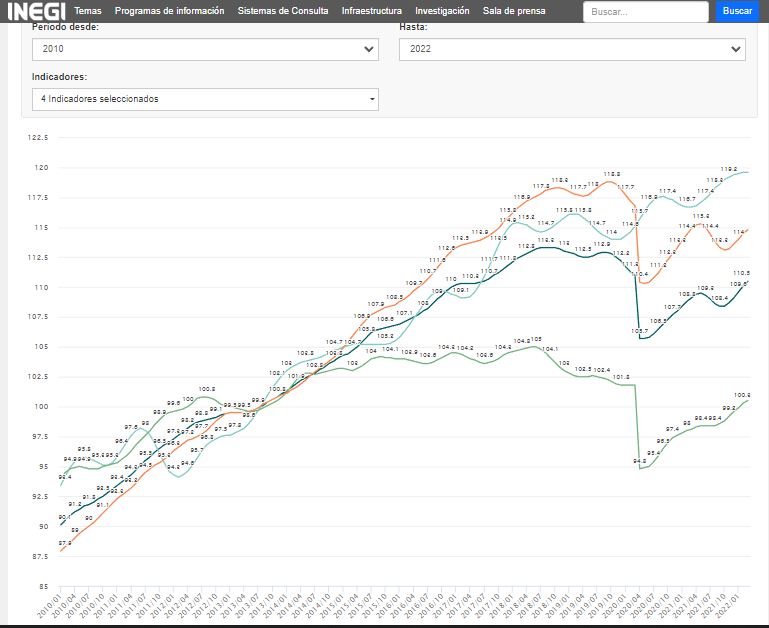Open the Investigación menu
This screenshot has width=769, height=628.
(442, 11)
